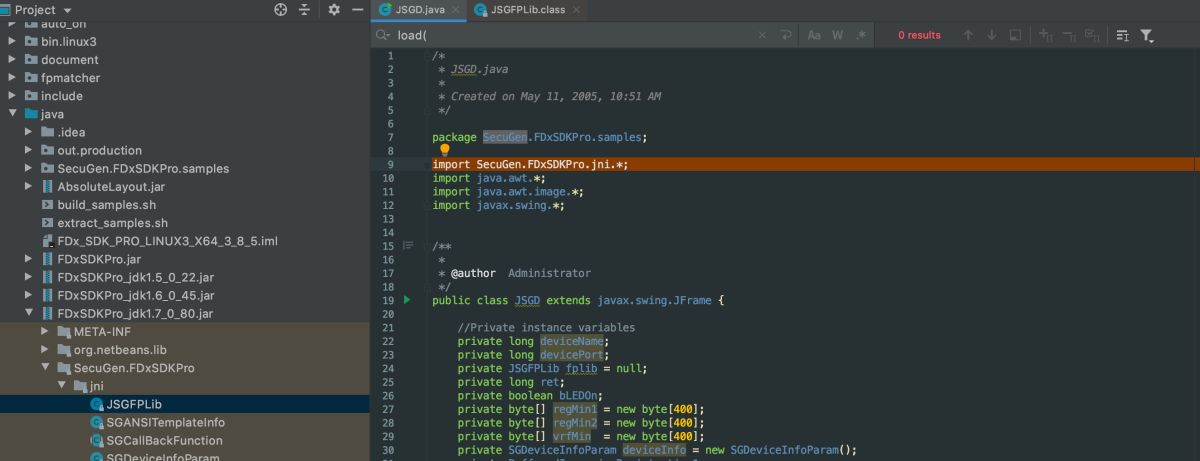Click fold toggle at line 1 comment
This screenshot has width=1200, height=461.
(427, 56)
